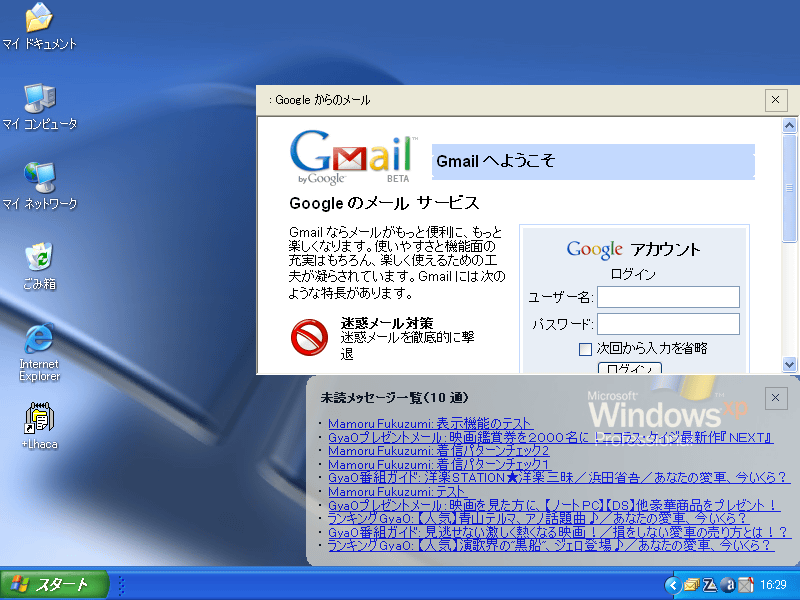This screenshot has height=600, width=800.
Task: Click the 'Google アカウント' login box title
Action: click(x=633, y=249)
